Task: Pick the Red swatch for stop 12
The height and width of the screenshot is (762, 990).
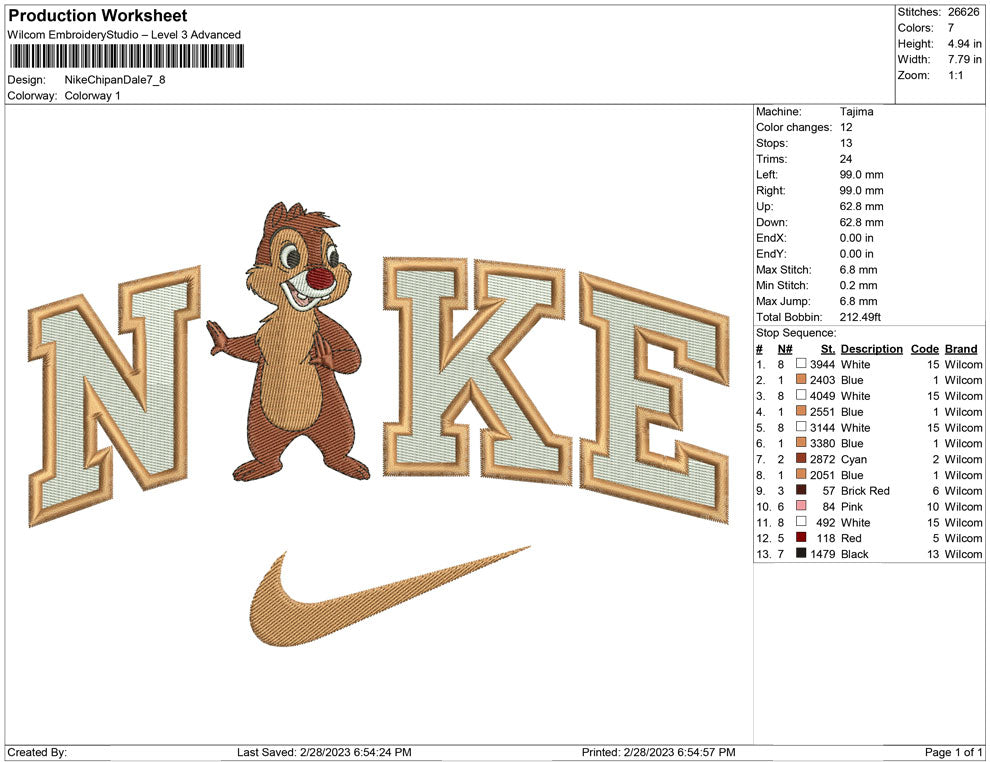Action: click(801, 537)
